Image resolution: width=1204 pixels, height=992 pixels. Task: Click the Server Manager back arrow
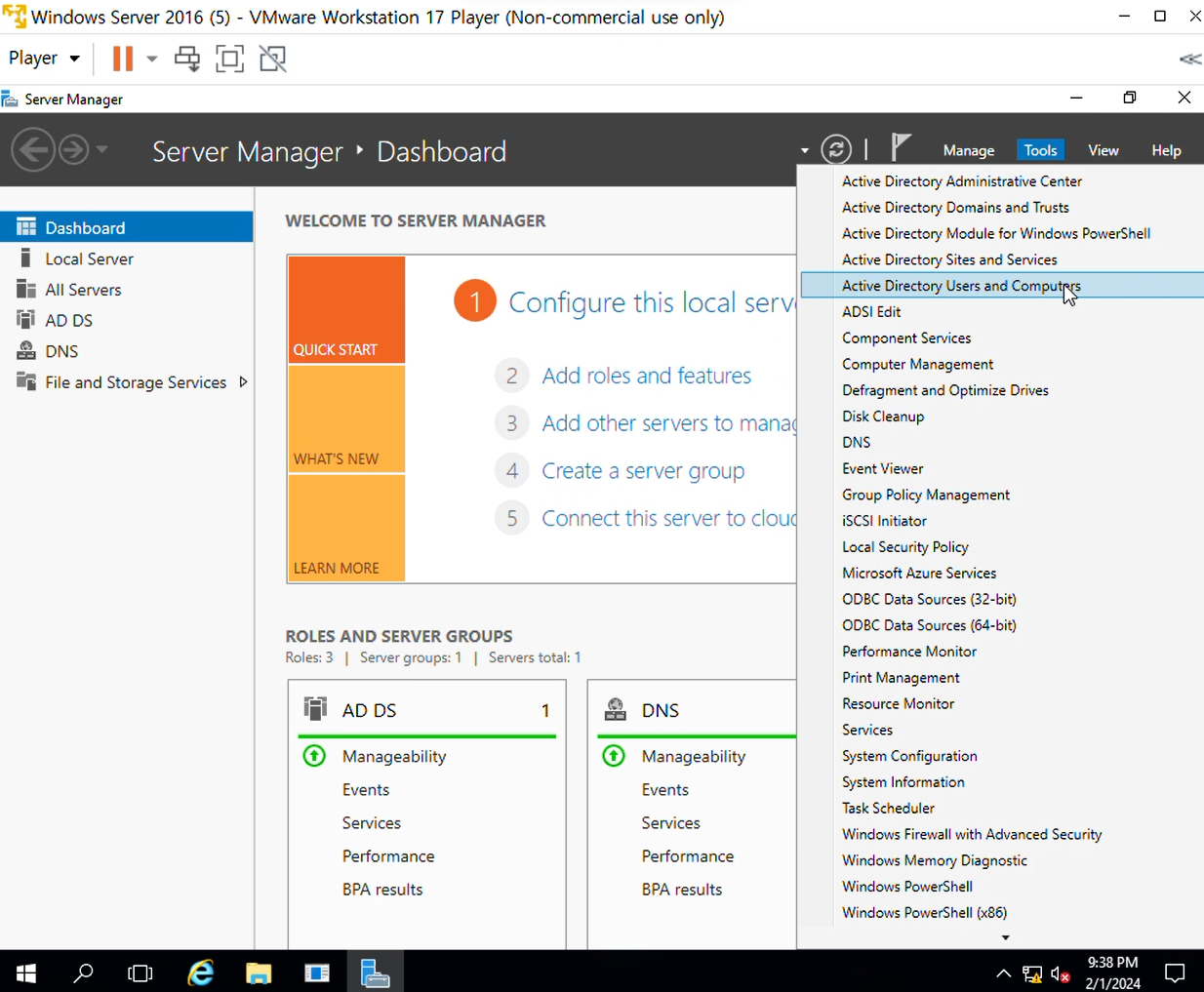33,150
